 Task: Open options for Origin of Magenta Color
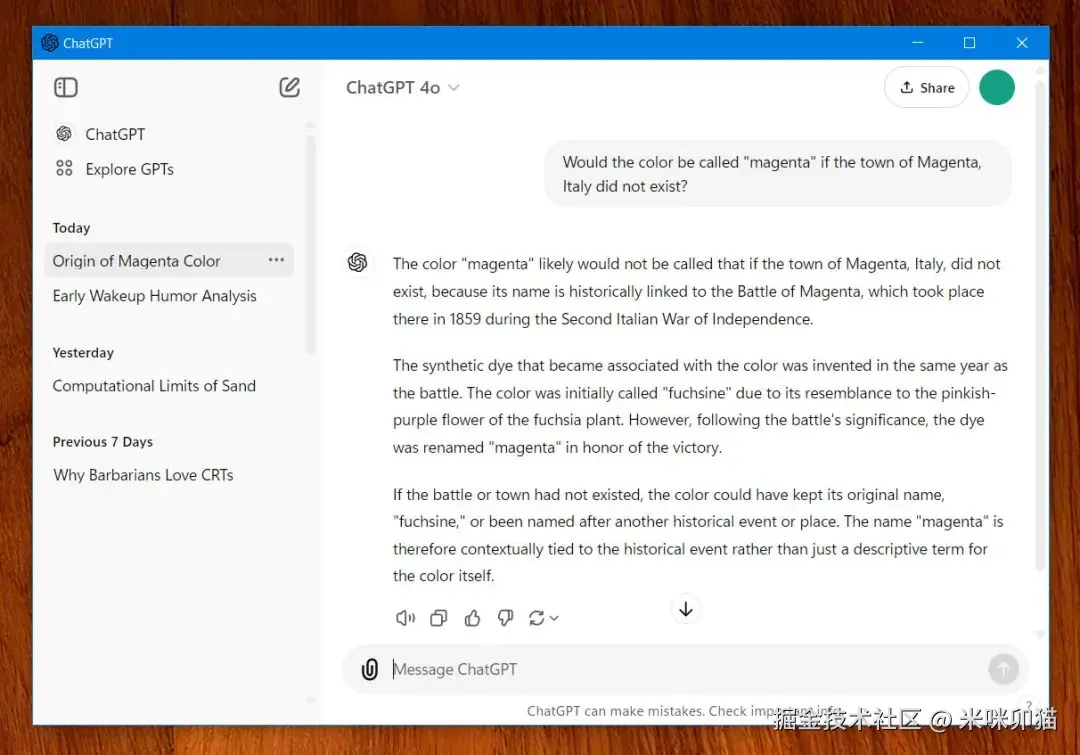point(276,260)
